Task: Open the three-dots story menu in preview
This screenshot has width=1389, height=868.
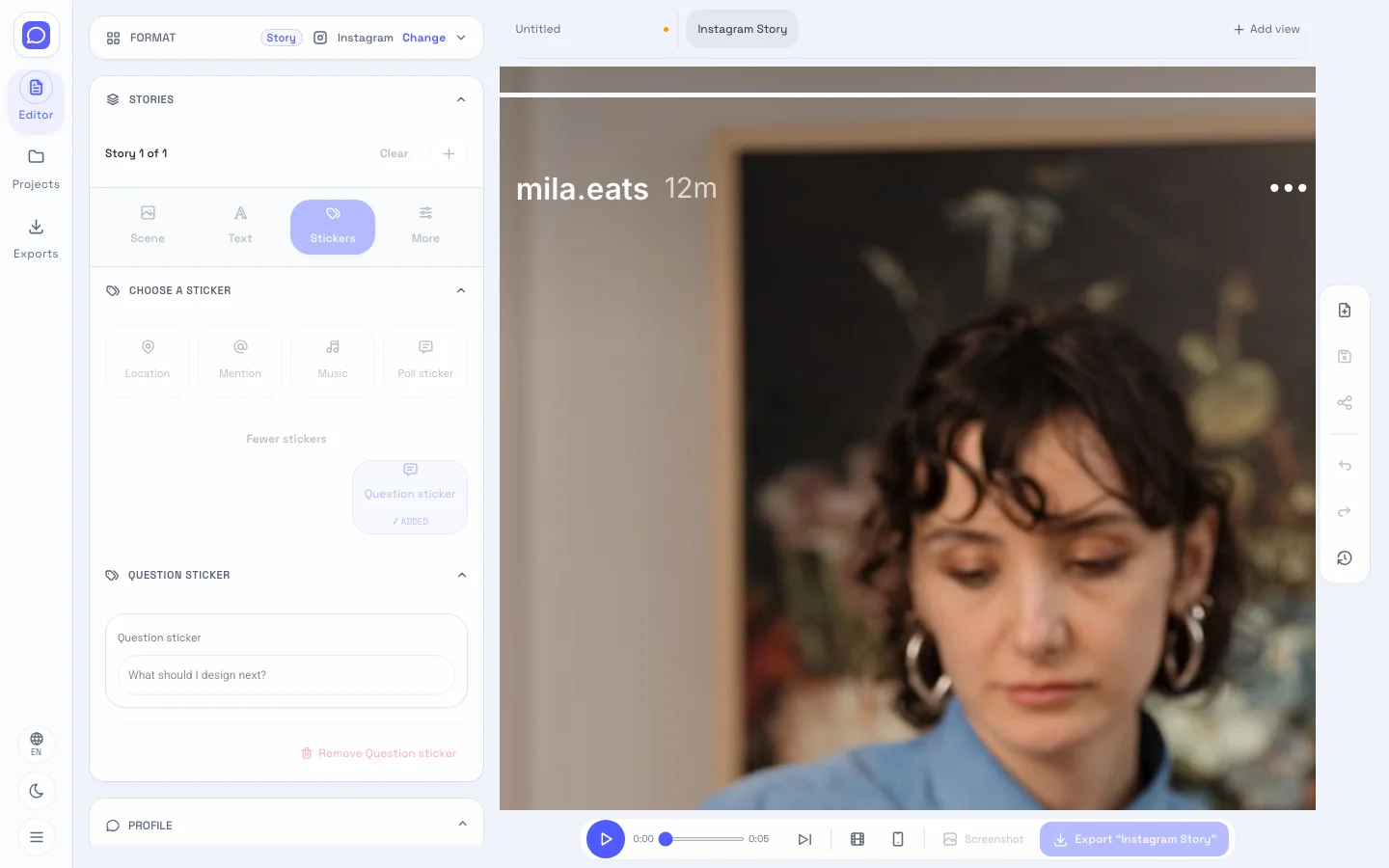Action: click(x=1288, y=188)
